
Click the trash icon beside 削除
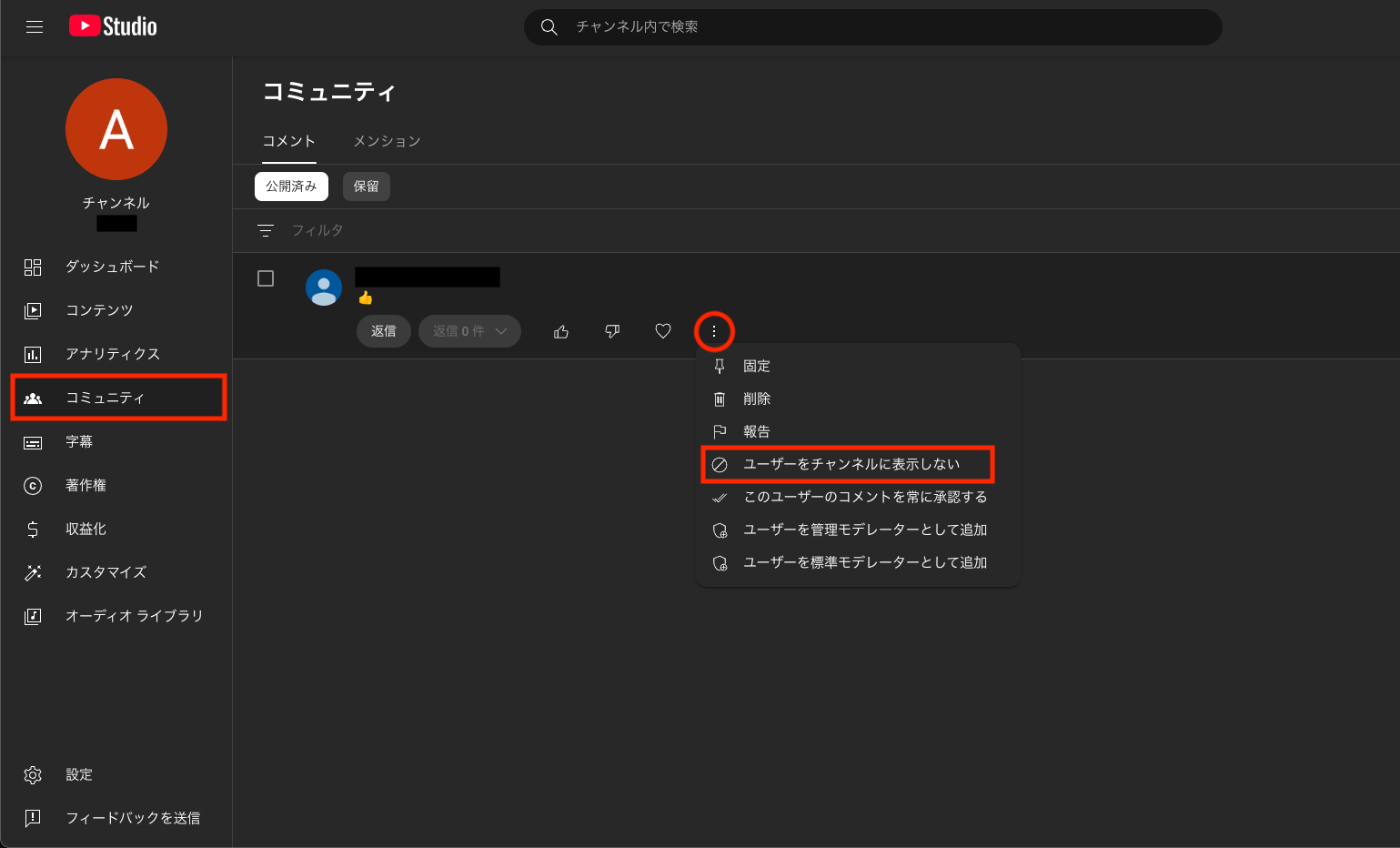720,399
